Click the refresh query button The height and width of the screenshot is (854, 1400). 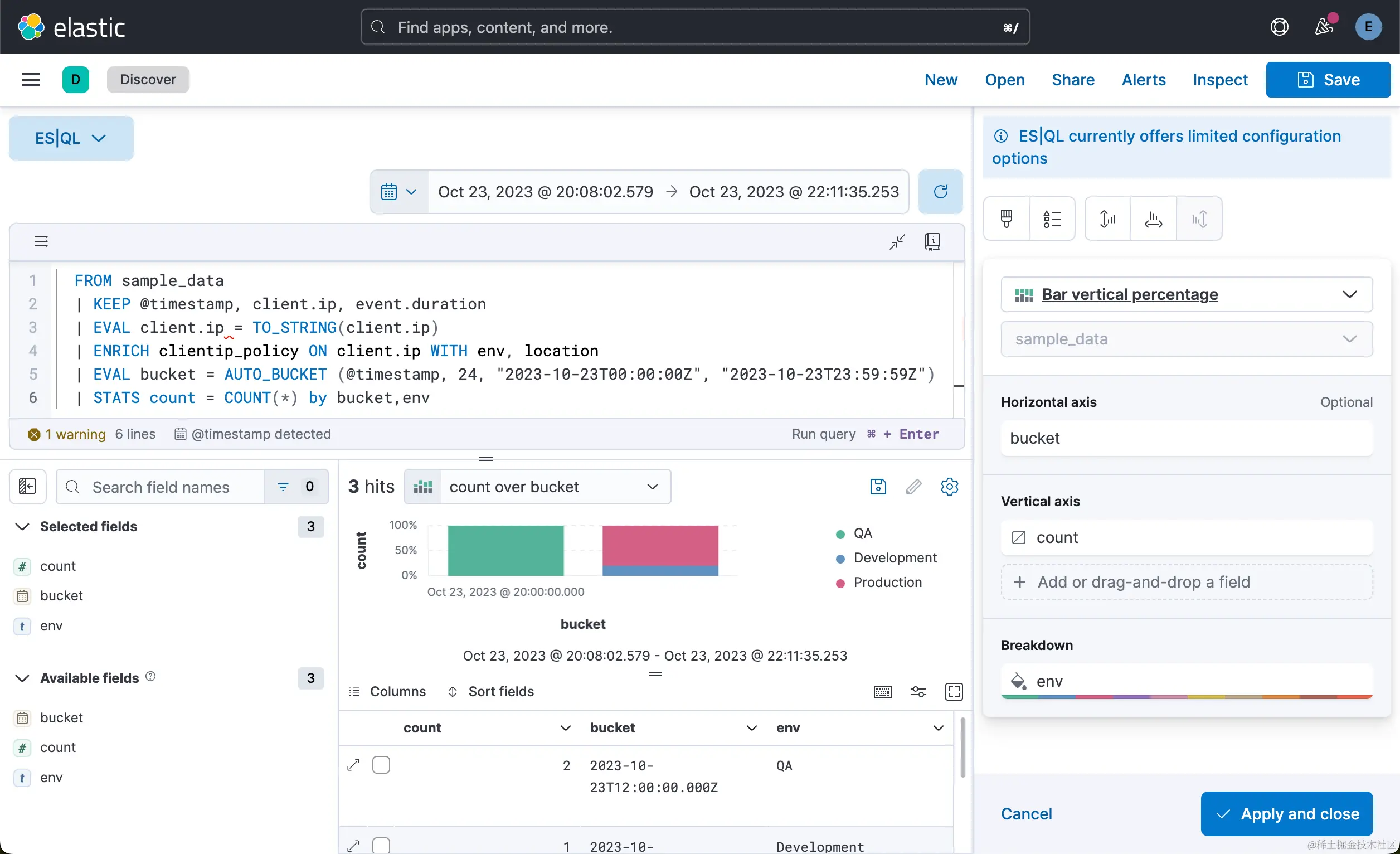(940, 192)
